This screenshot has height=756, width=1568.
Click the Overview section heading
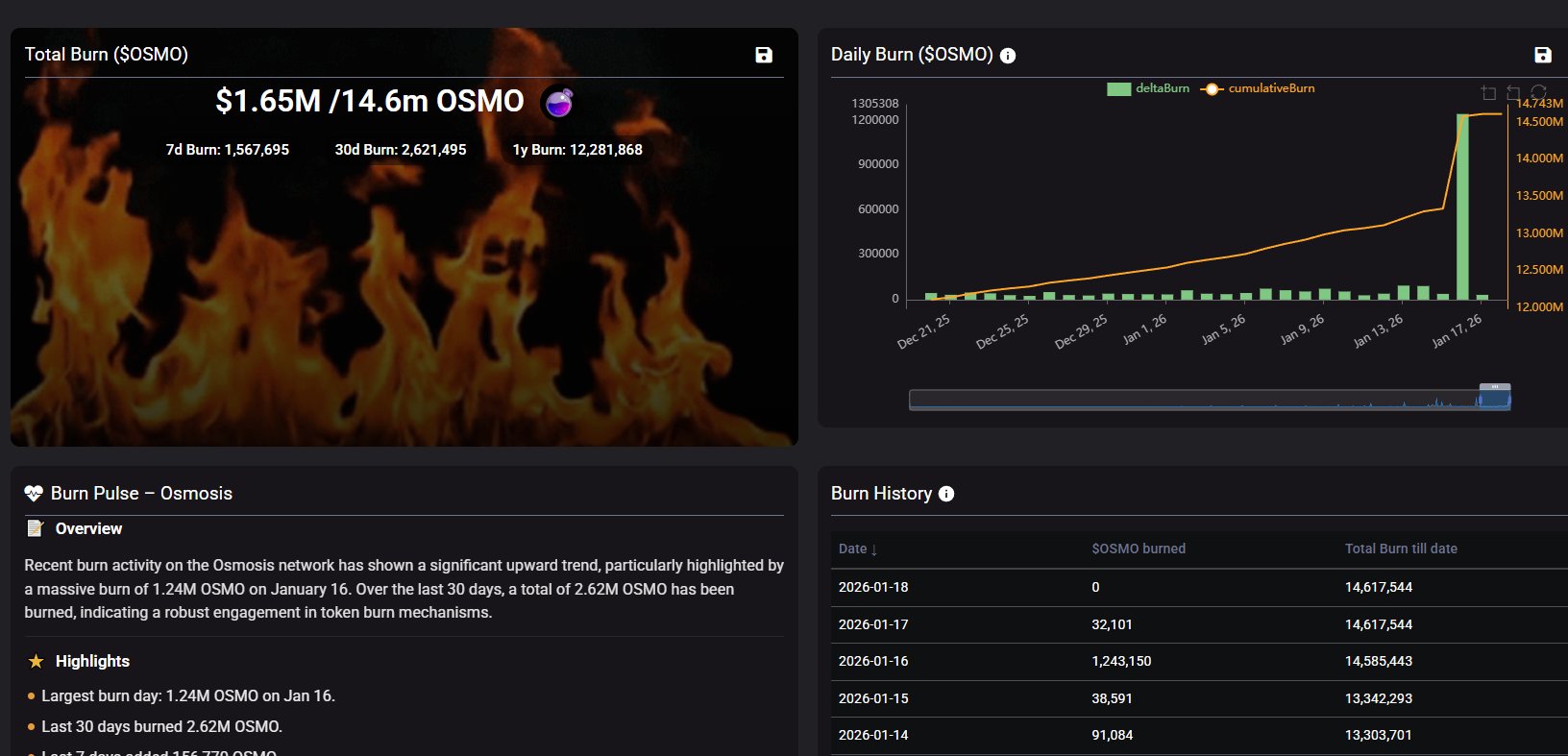88,528
